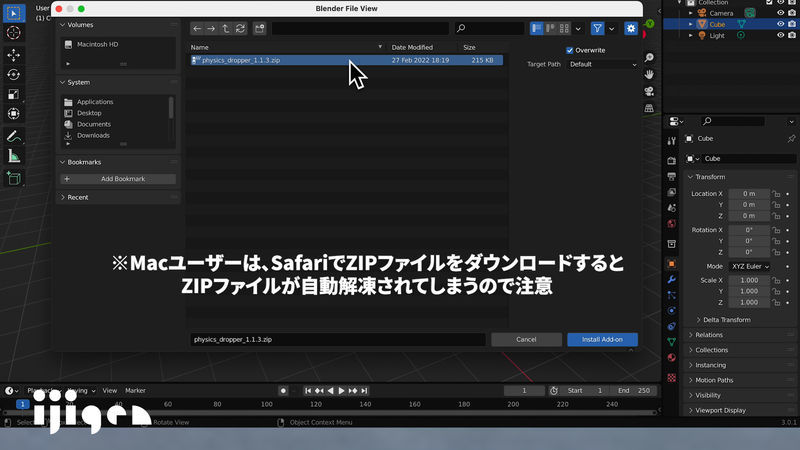The image size is (800, 450).
Task: Open Material properties tab
Action: click(x=671, y=358)
